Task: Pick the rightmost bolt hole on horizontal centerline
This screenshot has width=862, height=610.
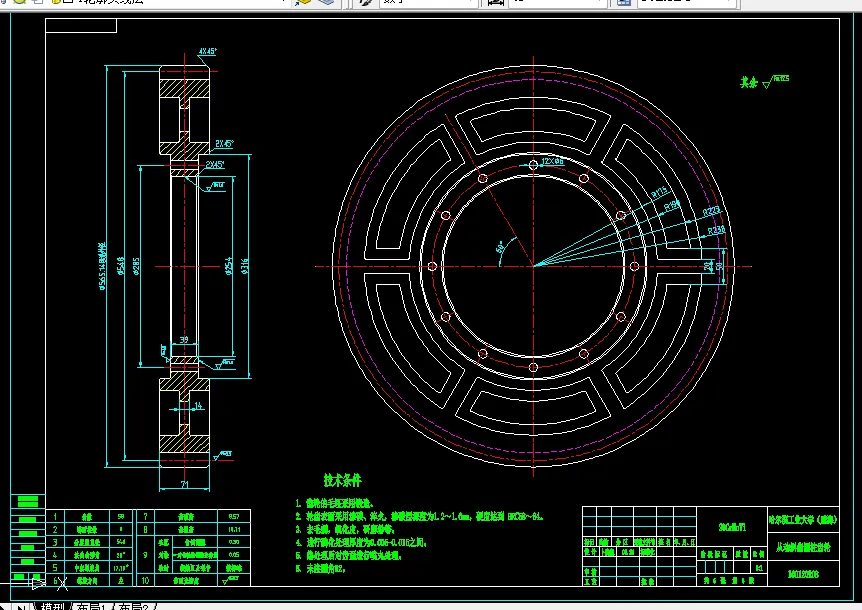Action: pos(634,267)
